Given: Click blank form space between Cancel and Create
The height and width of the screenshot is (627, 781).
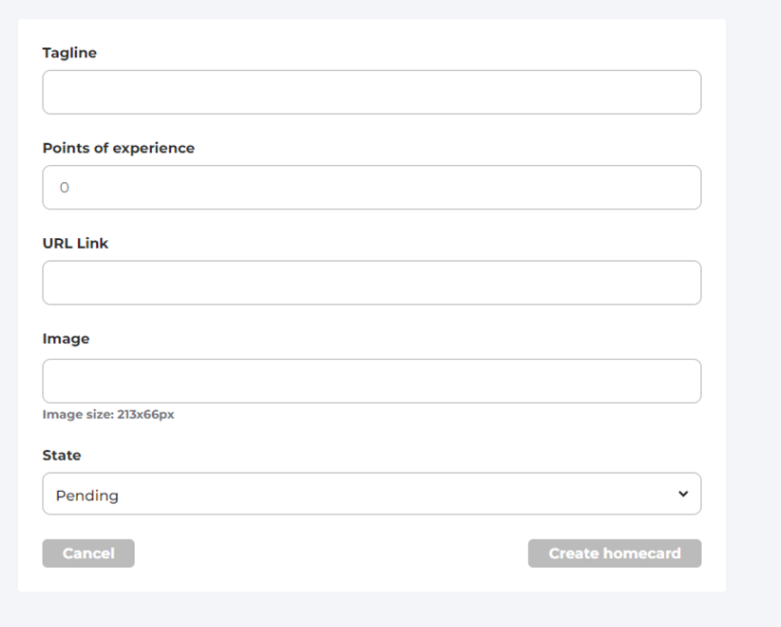Looking at the screenshot, I should coord(330,553).
